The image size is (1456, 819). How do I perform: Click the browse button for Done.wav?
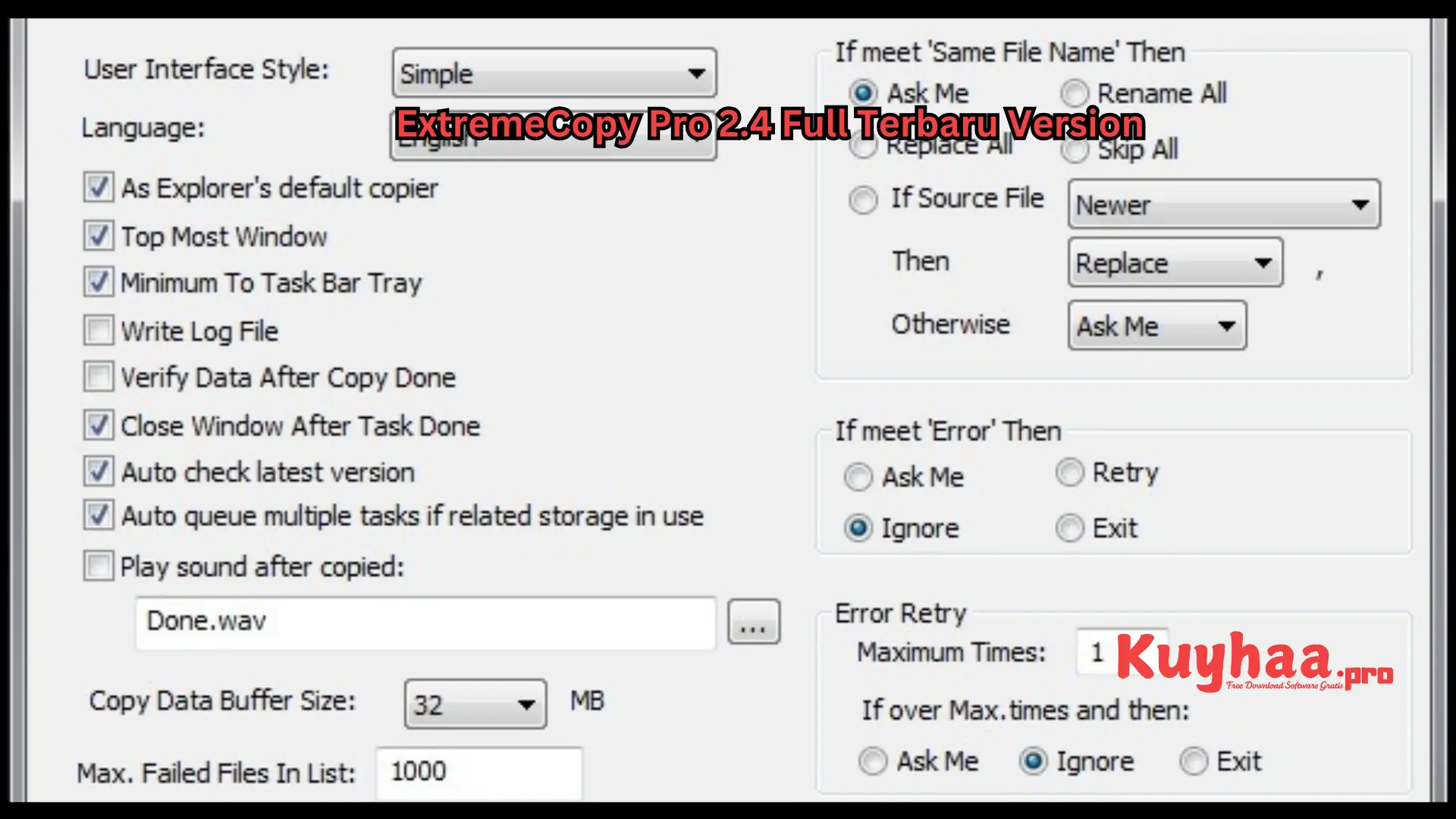755,622
